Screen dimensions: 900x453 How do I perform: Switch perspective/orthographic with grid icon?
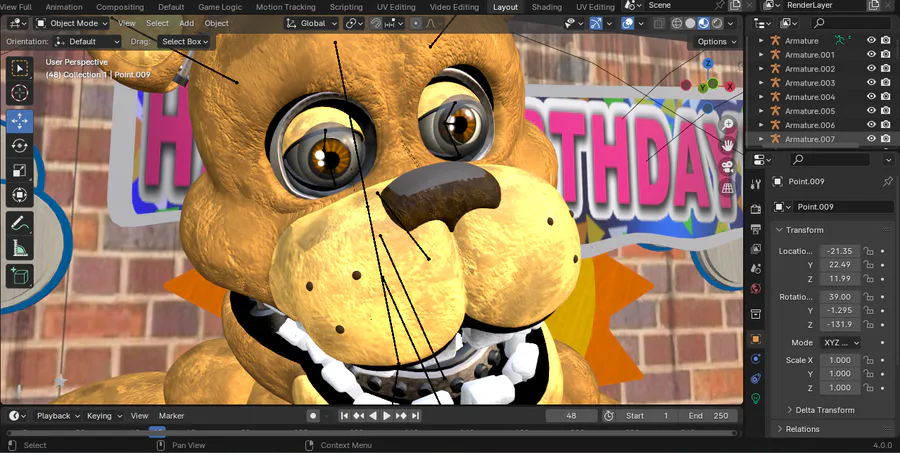pos(728,188)
